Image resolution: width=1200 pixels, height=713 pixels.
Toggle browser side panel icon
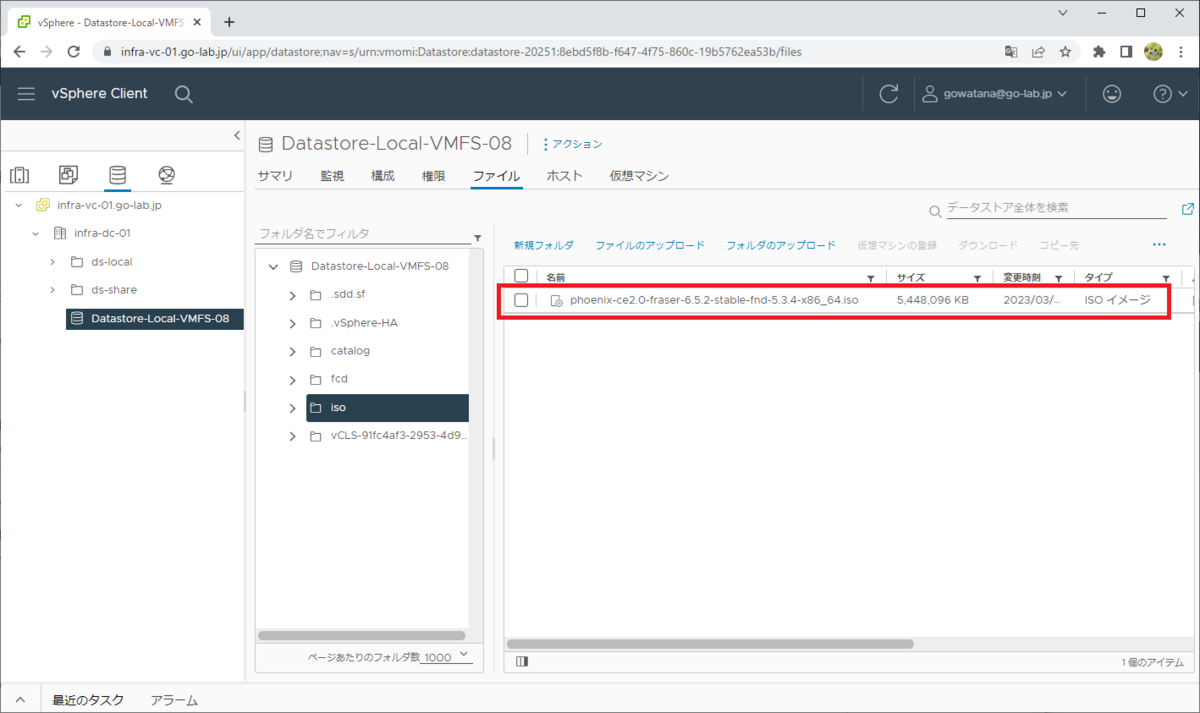pyautogui.click(x=1126, y=51)
